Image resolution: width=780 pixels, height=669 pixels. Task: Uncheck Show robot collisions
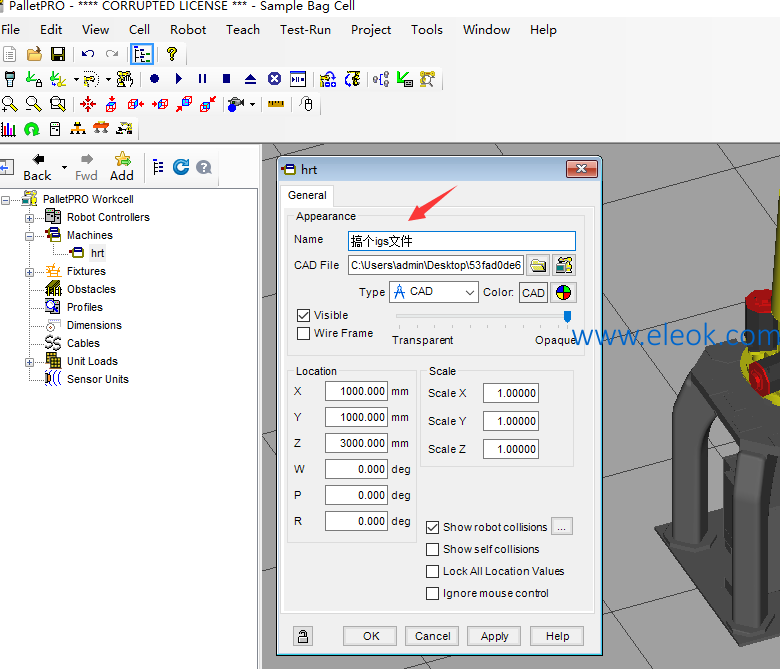[433, 527]
